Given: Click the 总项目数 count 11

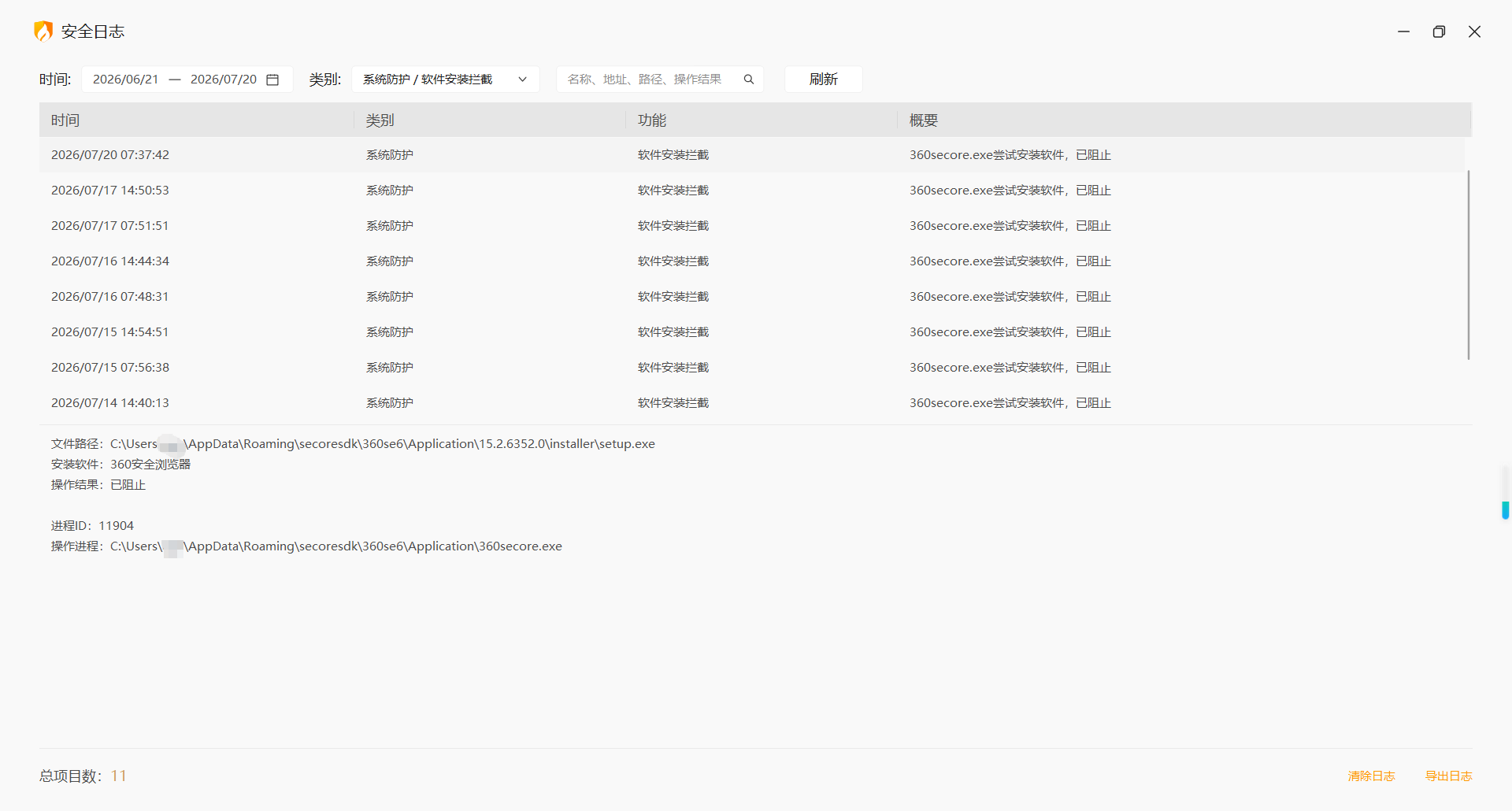Looking at the screenshot, I should 119,776.
